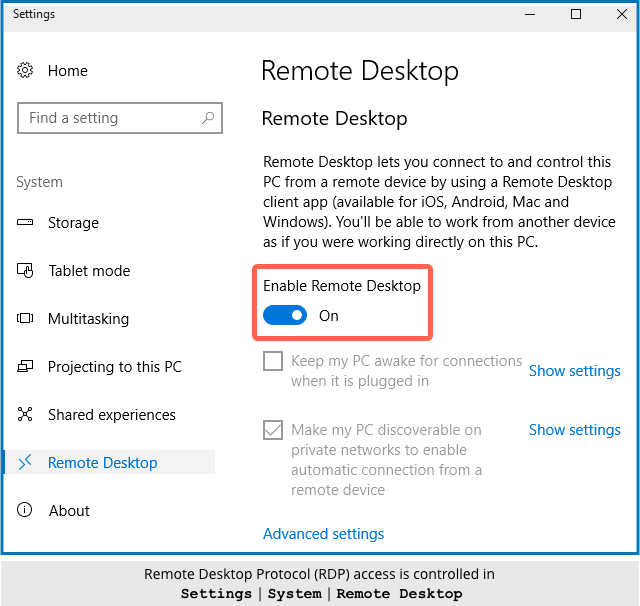Click the Shared experiences icon
This screenshot has width=640, height=606.
click(26, 415)
